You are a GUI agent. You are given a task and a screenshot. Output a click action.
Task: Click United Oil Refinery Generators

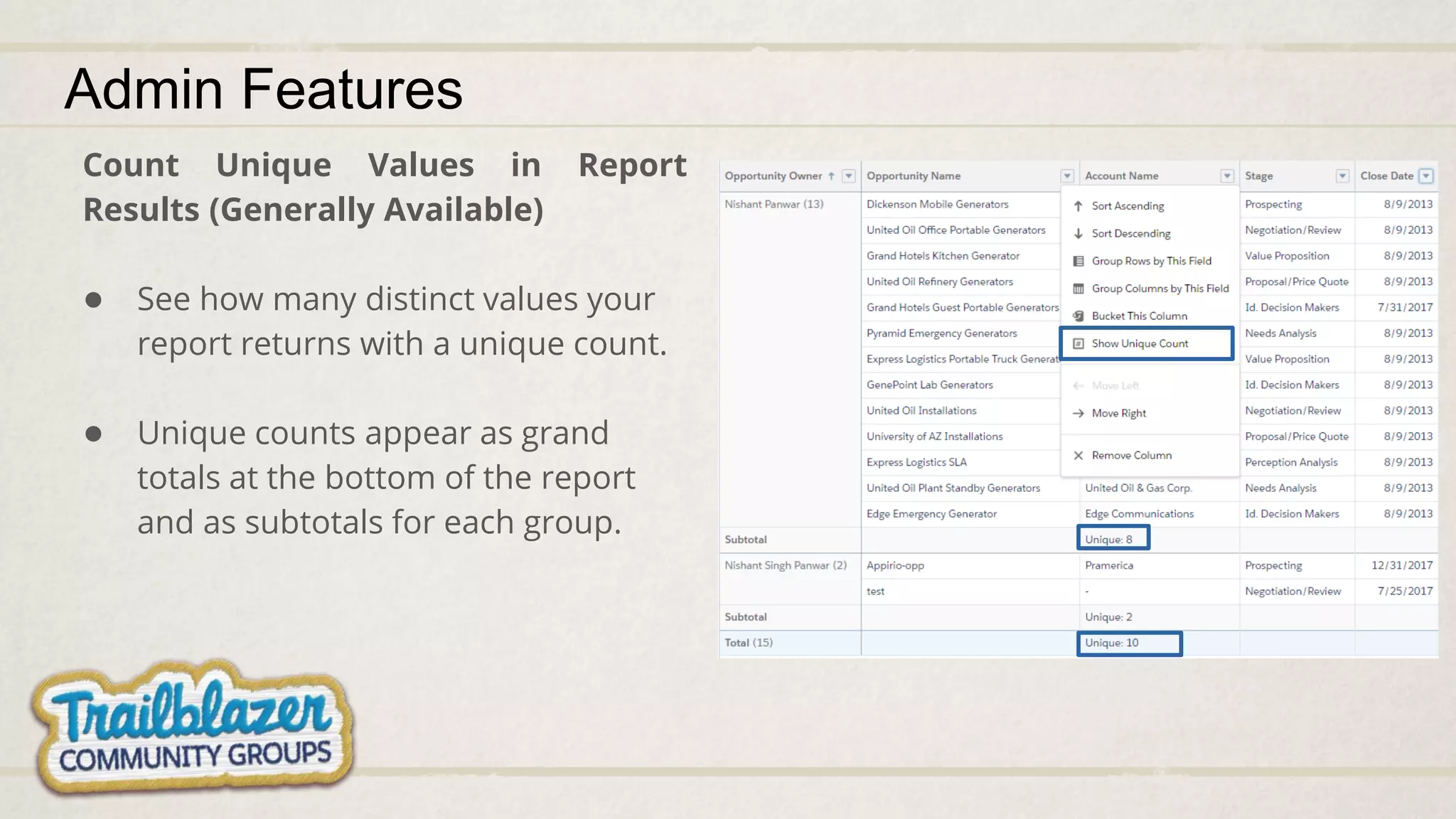(x=940, y=282)
